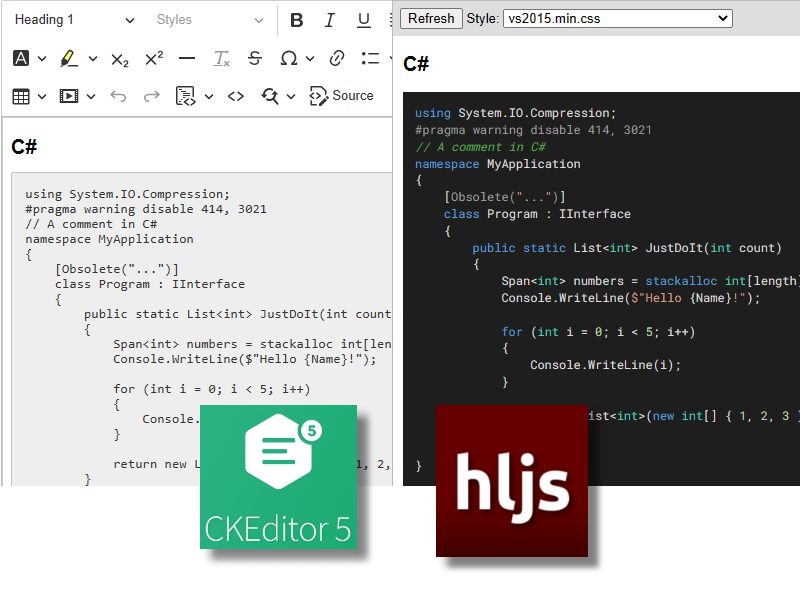Click the undo arrow
The width and height of the screenshot is (800, 600).
point(118,96)
